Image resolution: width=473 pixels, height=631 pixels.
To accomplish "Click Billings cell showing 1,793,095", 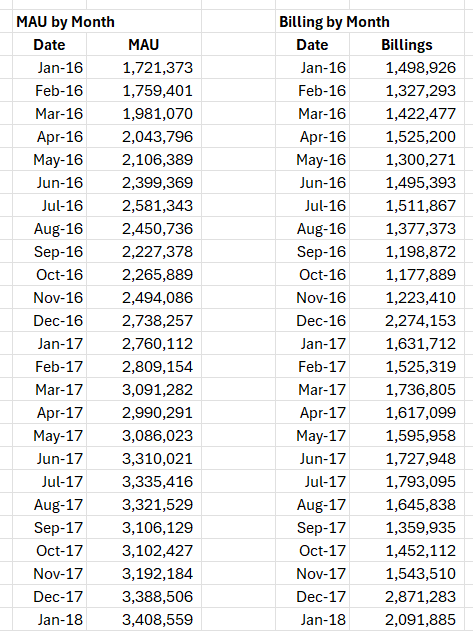I will pyautogui.click(x=407, y=481).
